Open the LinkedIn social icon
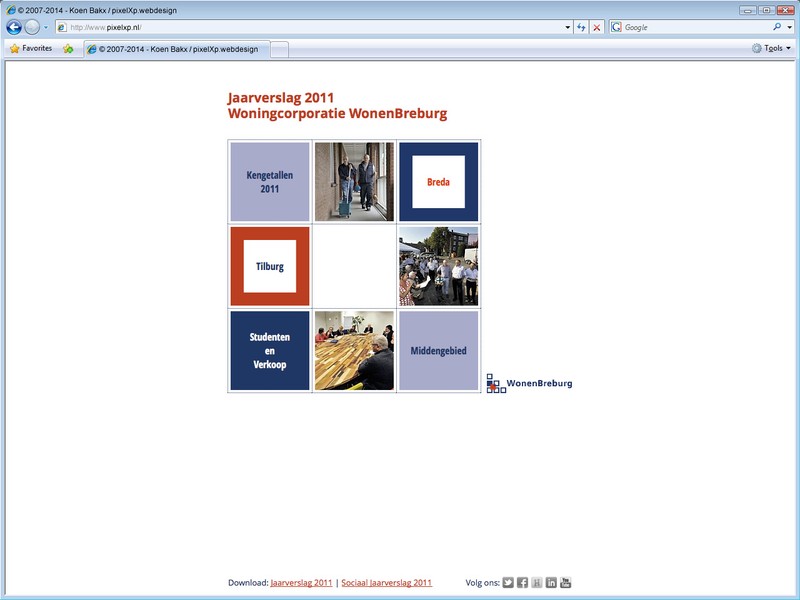Image resolution: width=800 pixels, height=600 pixels. click(551, 583)
